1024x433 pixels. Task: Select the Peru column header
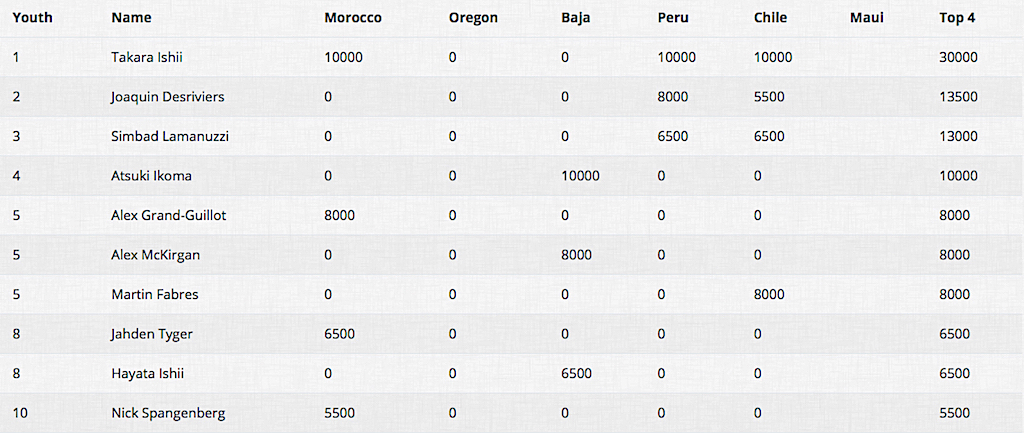[x=671, y=18]
